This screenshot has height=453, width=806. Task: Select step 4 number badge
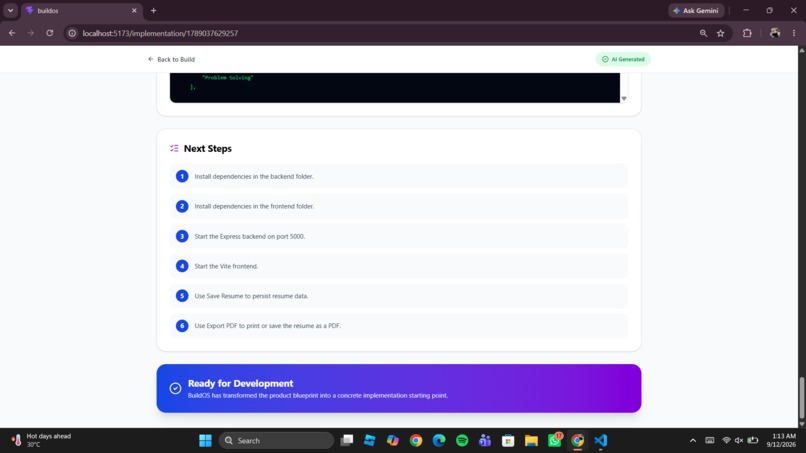pyautogui.click(x=182, y=266)
